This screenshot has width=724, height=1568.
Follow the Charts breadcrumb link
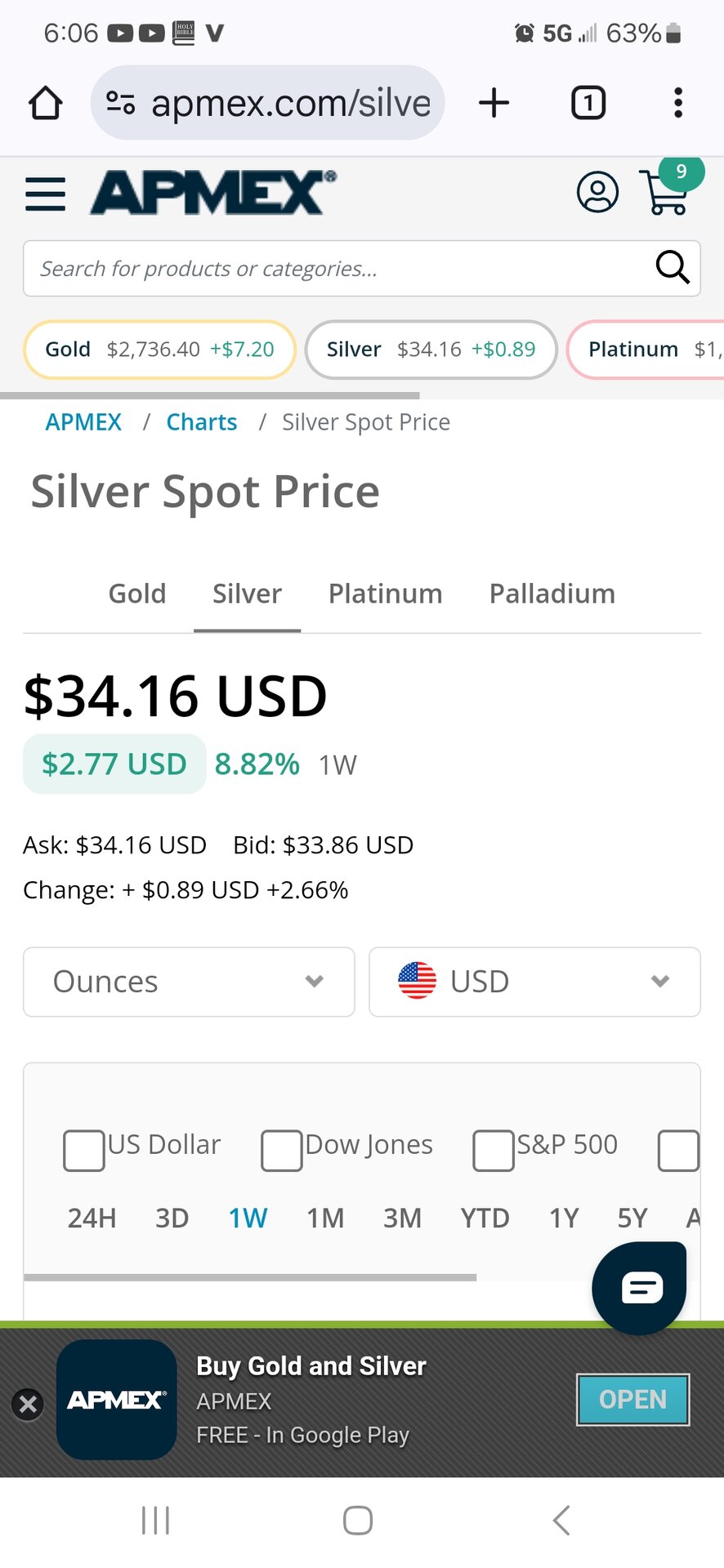click(202, 422)
